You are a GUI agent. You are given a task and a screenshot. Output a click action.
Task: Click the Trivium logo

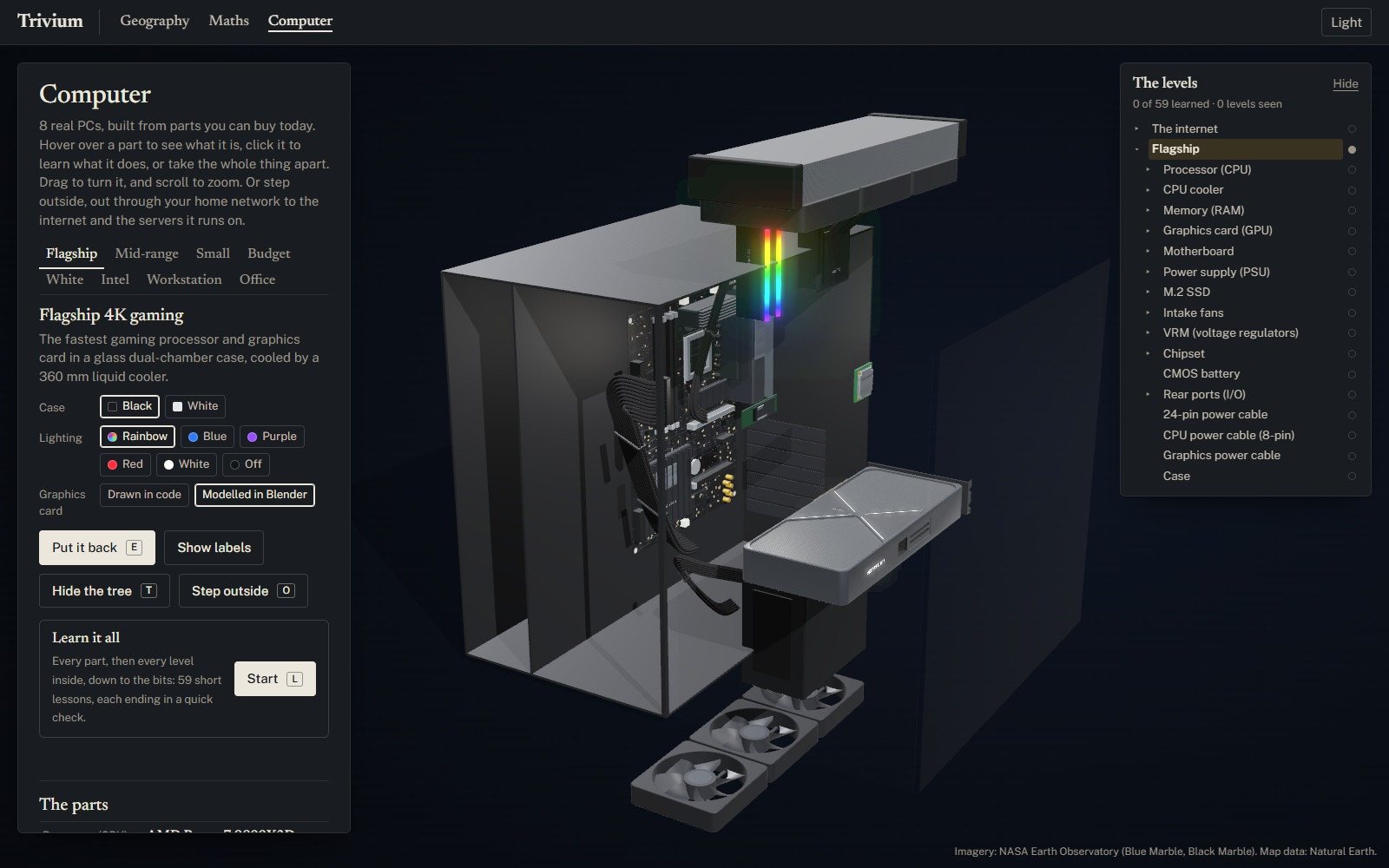pyautogui.click(x=50, y=21)
